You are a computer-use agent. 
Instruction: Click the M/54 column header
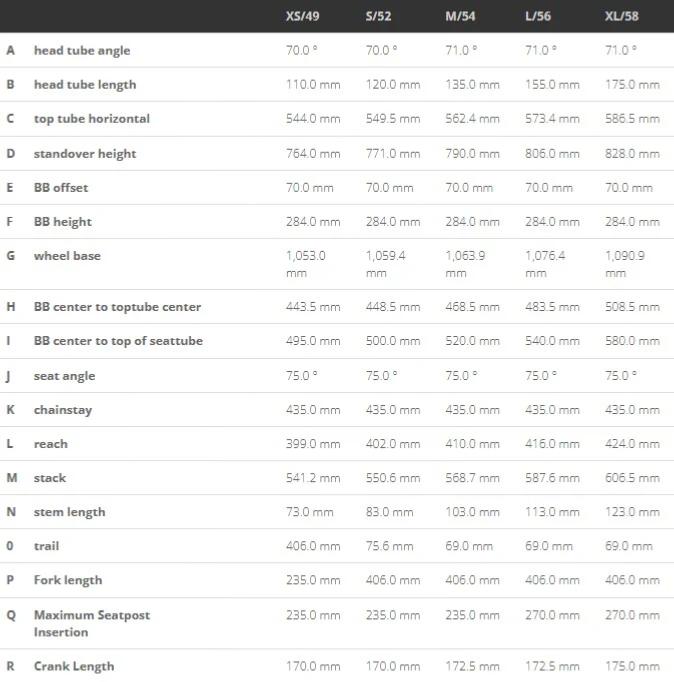(460, 17)
